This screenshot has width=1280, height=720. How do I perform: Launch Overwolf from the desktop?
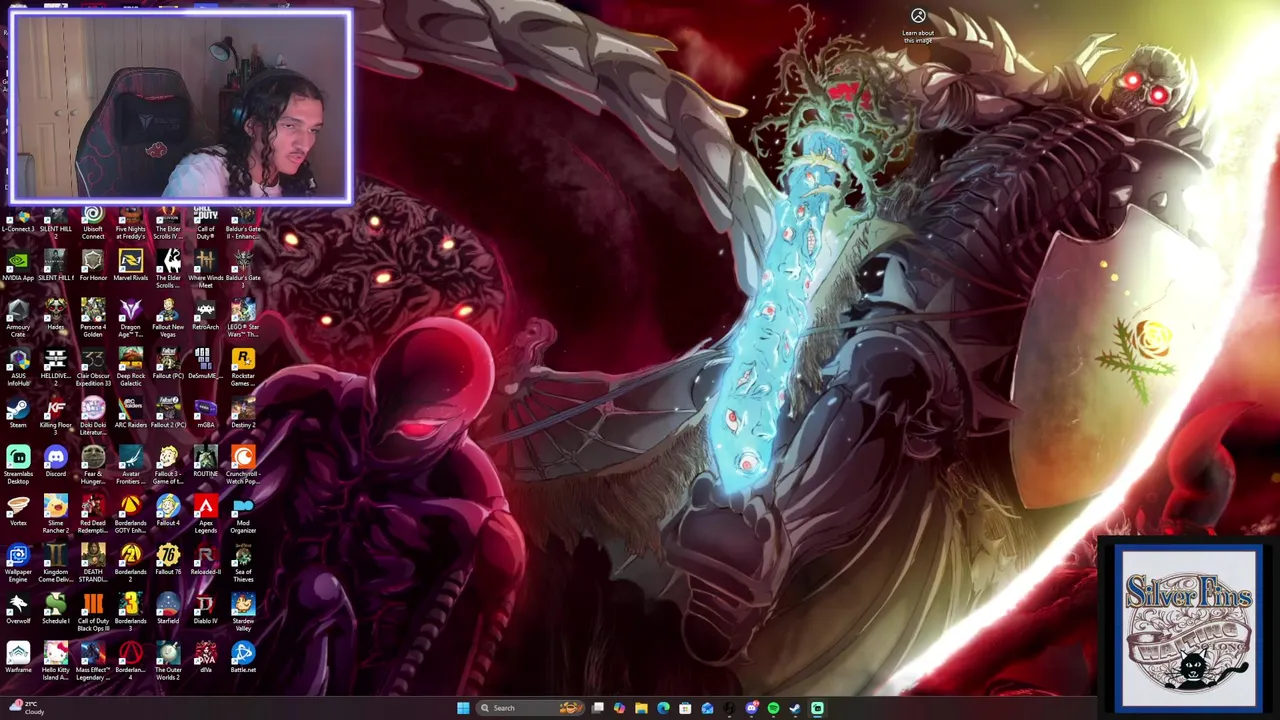[18, 610]
